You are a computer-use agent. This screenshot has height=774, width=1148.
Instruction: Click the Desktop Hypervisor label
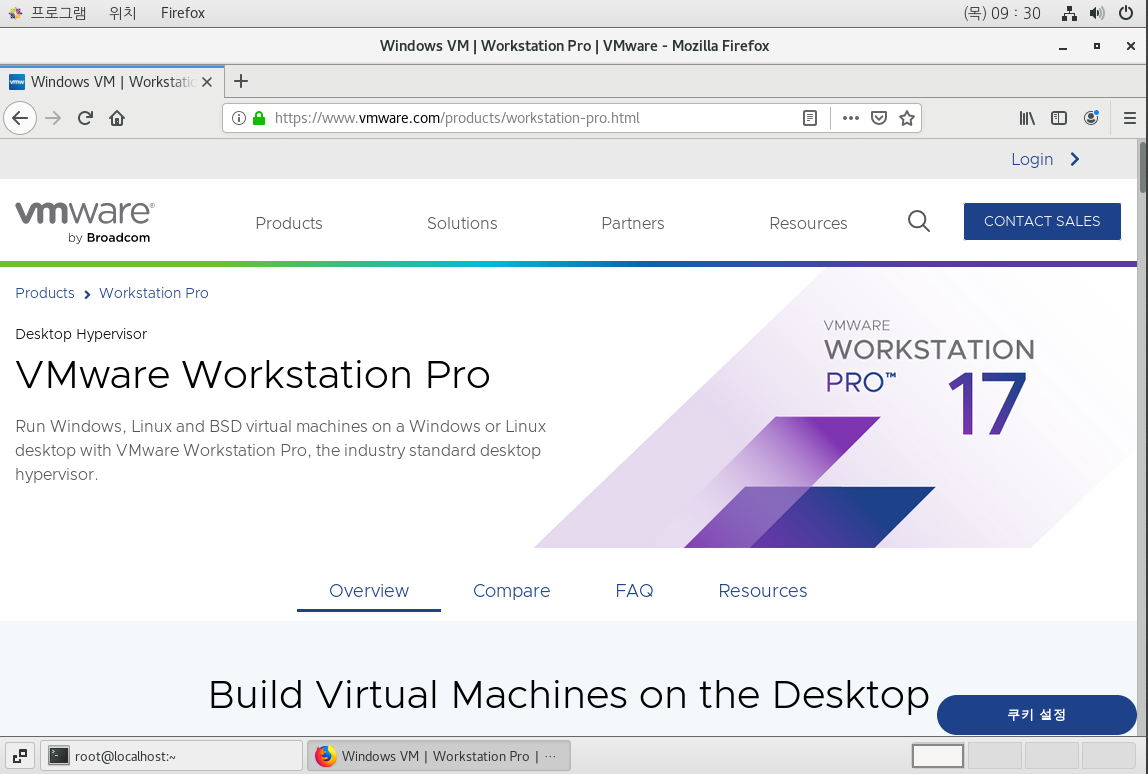[x=81, y=334]
